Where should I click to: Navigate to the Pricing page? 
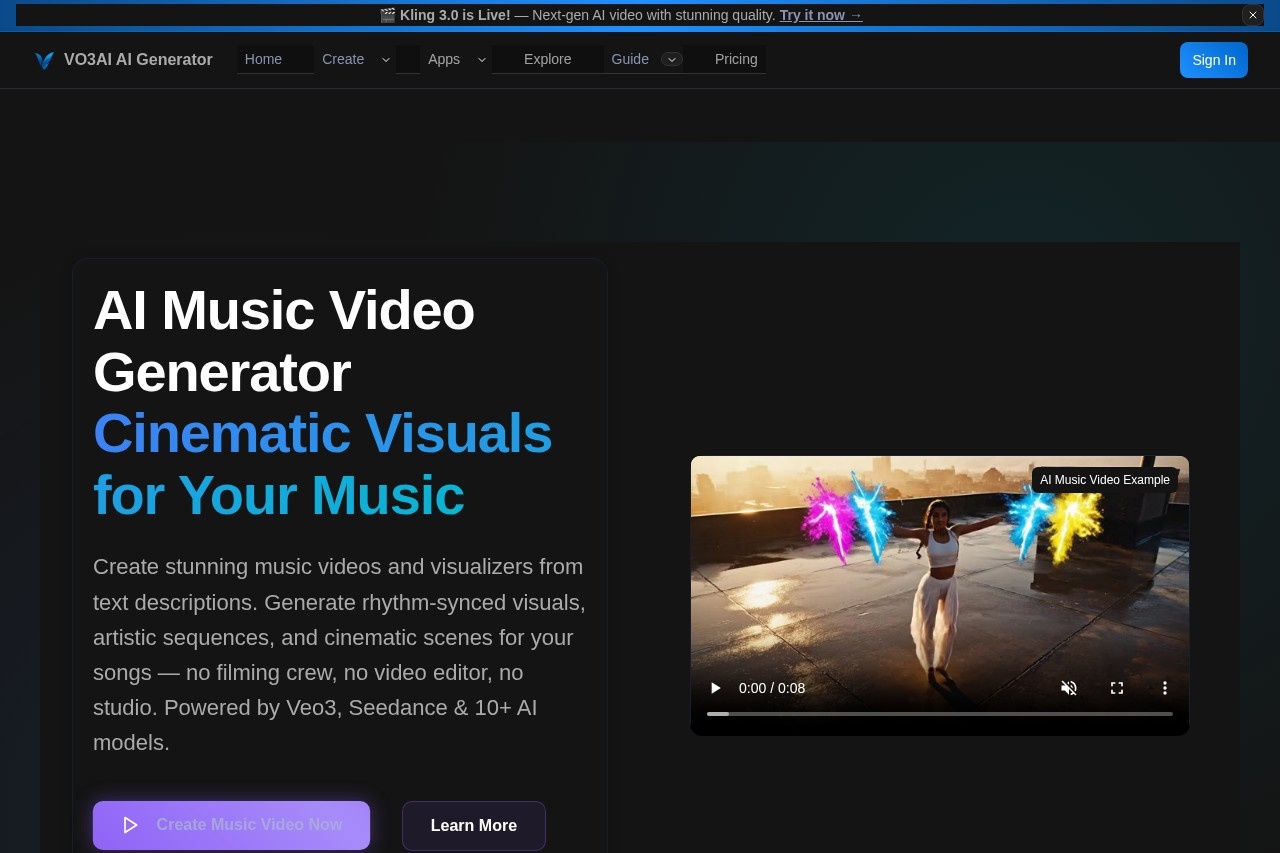(x=736, y=59)
